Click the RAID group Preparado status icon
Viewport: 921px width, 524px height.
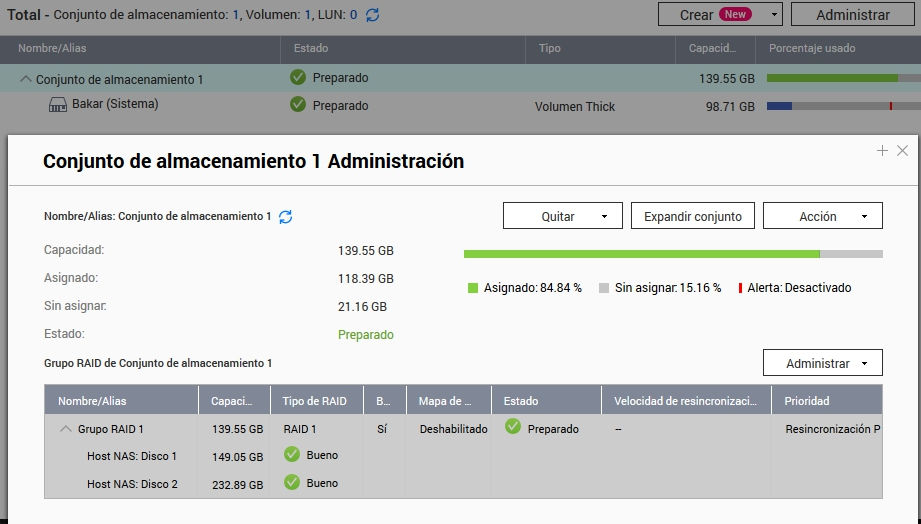[x=513, y=428]
